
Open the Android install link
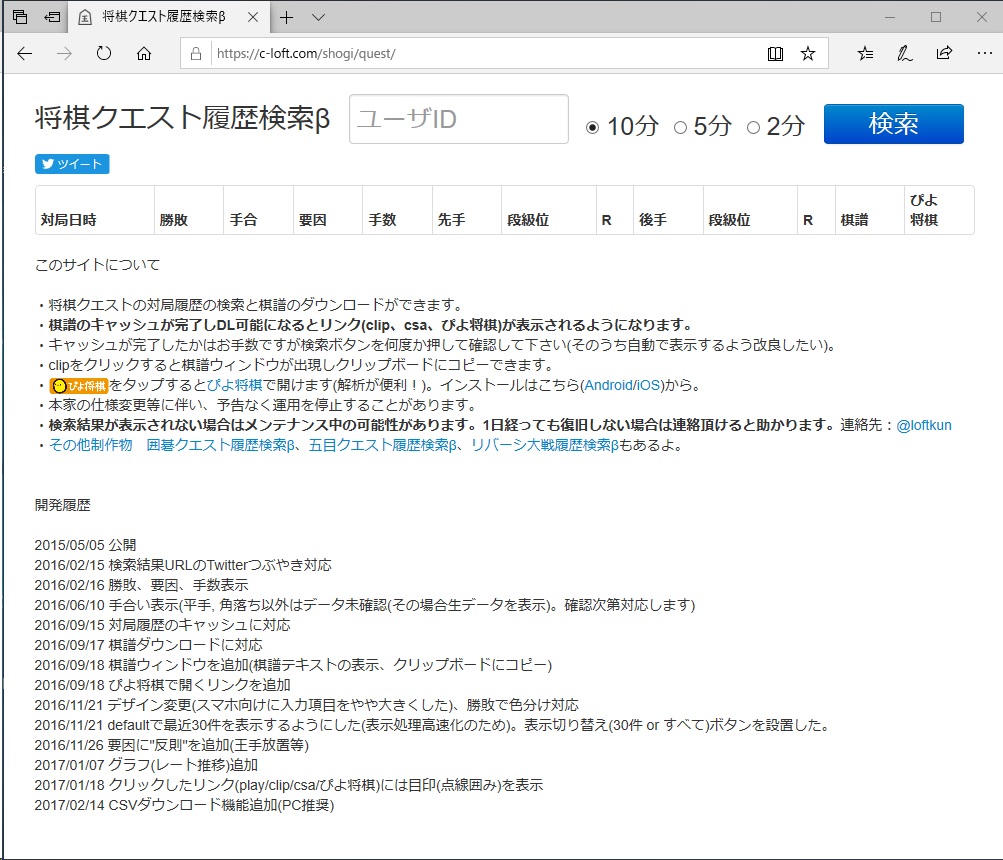pos(608,385)
